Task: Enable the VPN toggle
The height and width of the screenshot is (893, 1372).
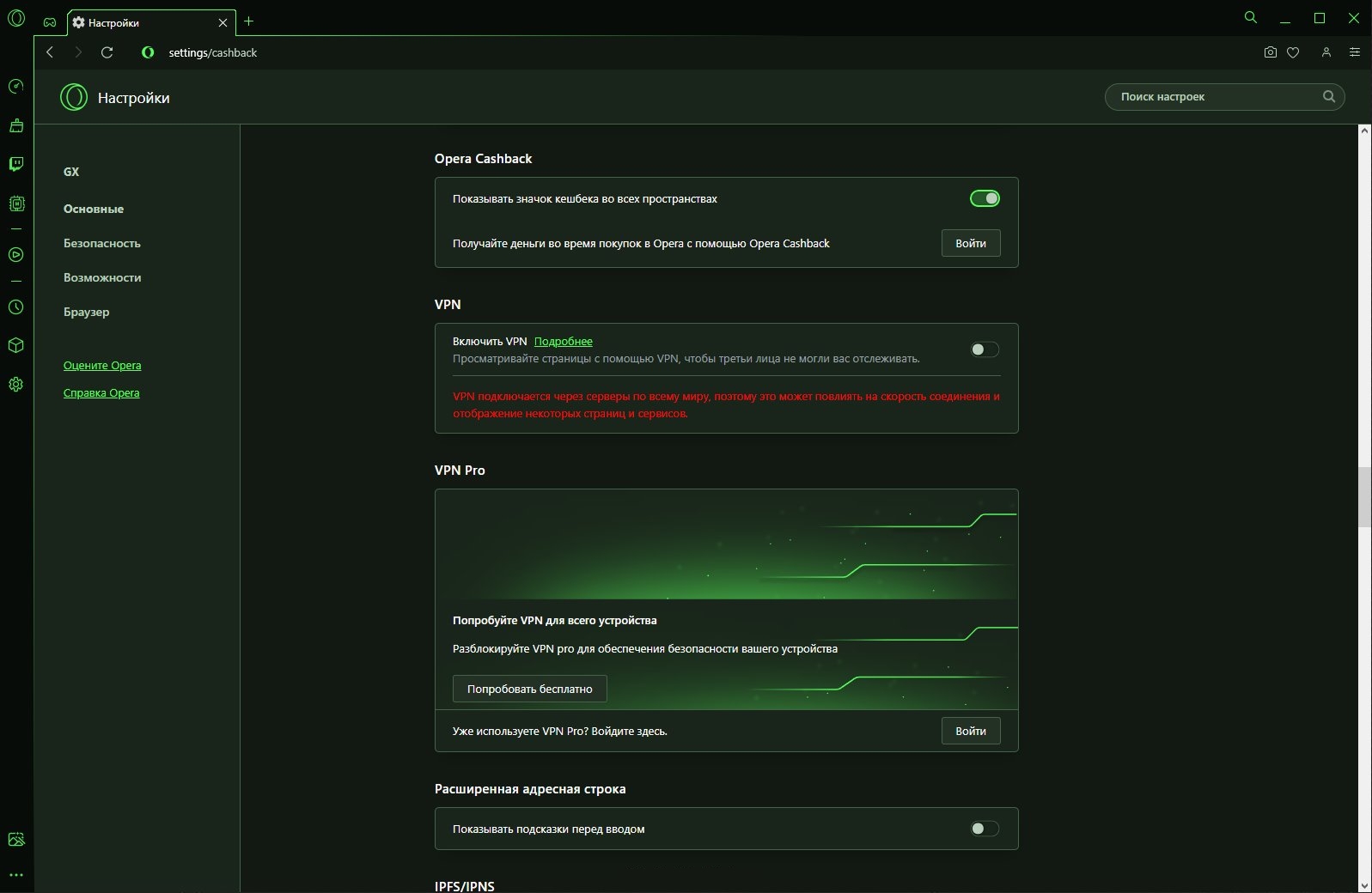Action: point(985,349)
